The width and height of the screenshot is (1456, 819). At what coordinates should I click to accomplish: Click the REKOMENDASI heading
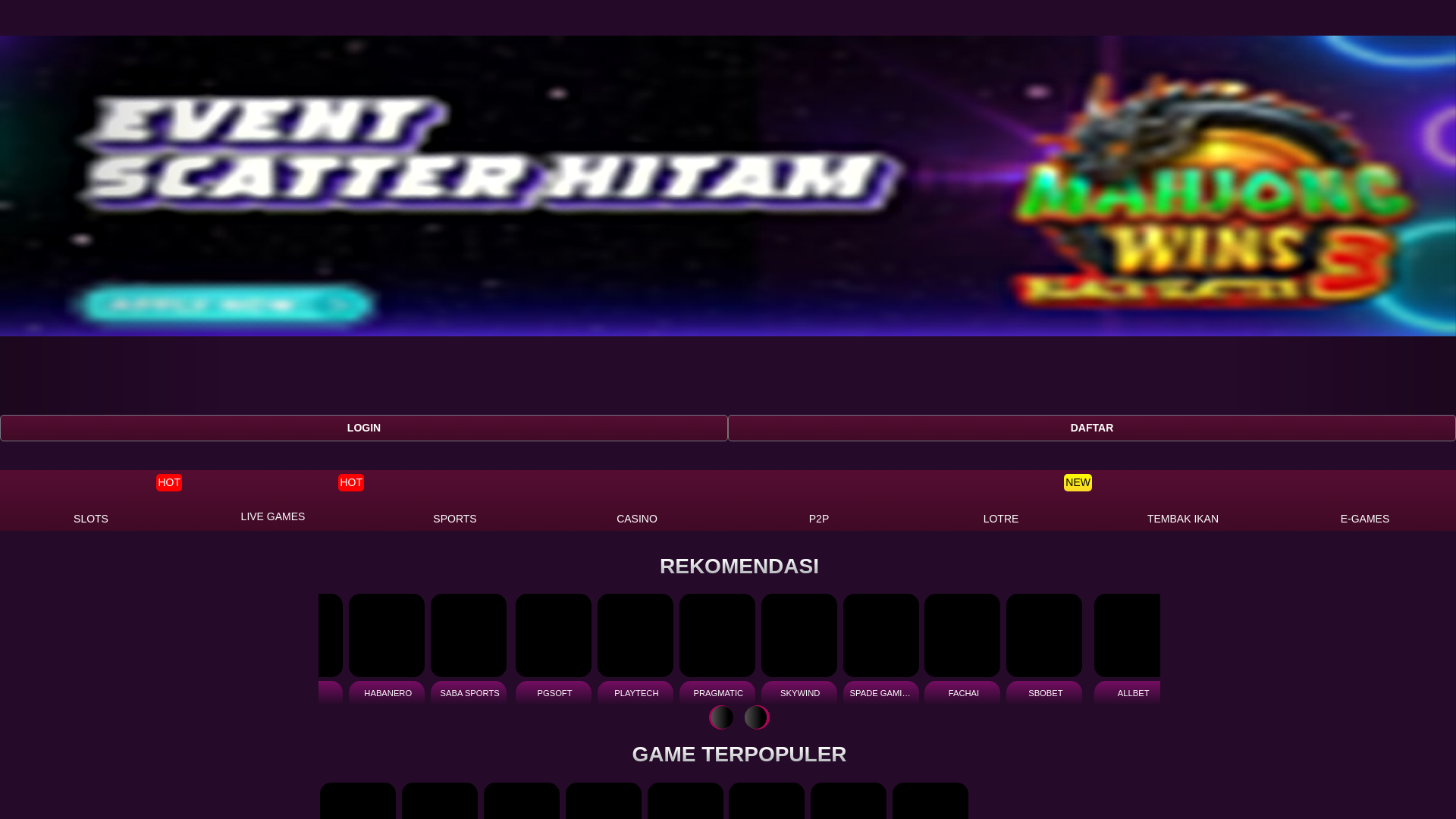point(739,566)
